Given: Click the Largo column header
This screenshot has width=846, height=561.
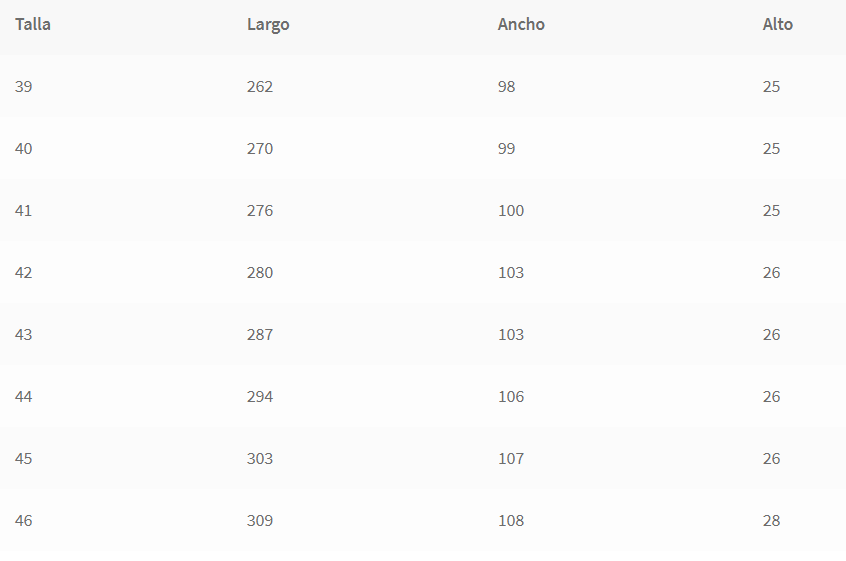Looking at the screenshot, I should point(268,24).
